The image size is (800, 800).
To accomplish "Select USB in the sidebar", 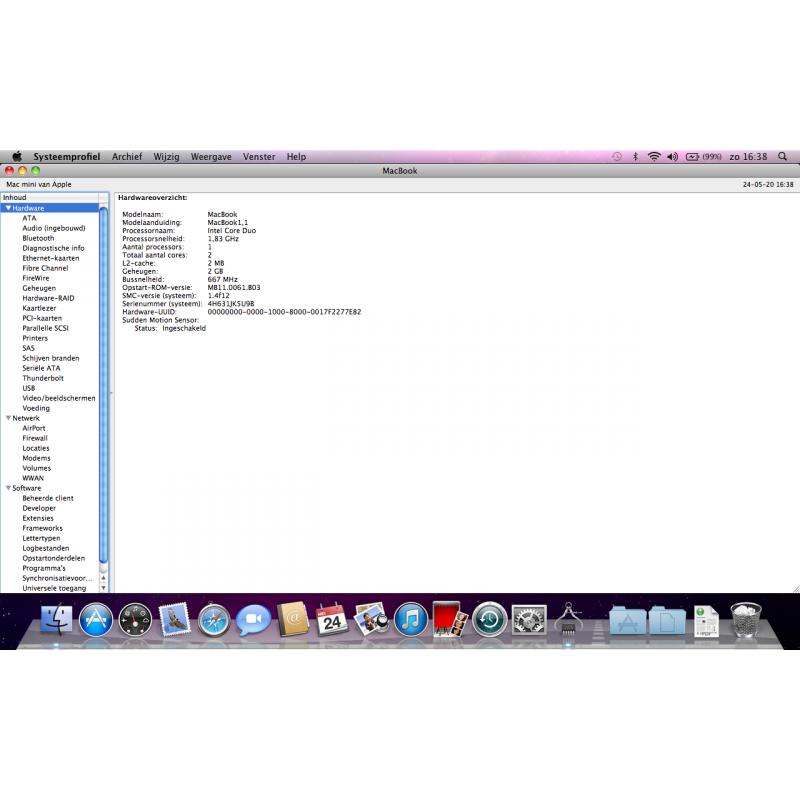I will point(29,388).
